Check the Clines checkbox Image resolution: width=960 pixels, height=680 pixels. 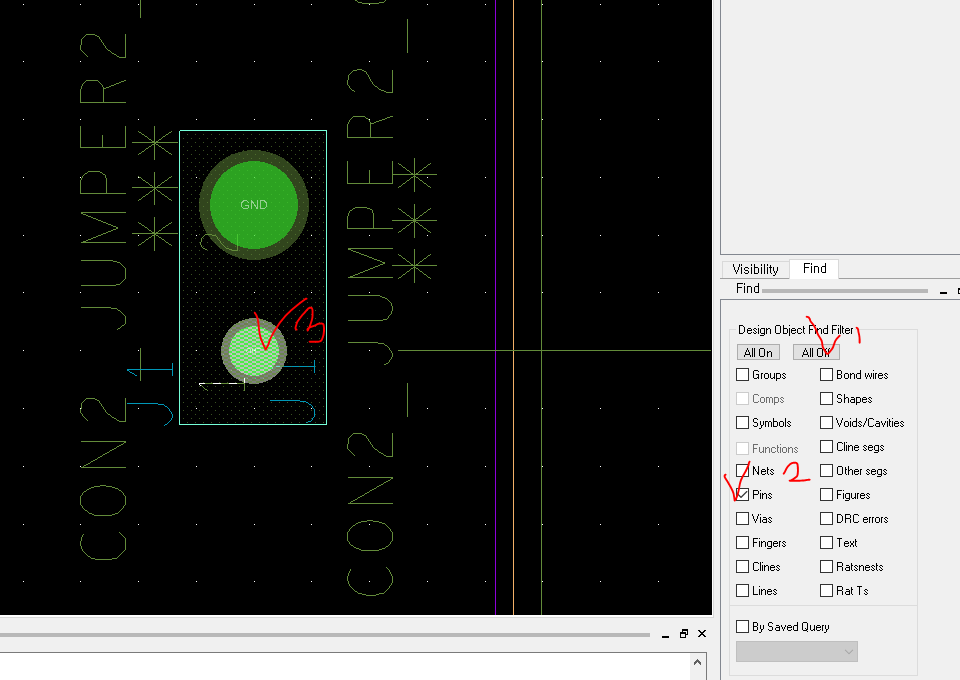743,567
